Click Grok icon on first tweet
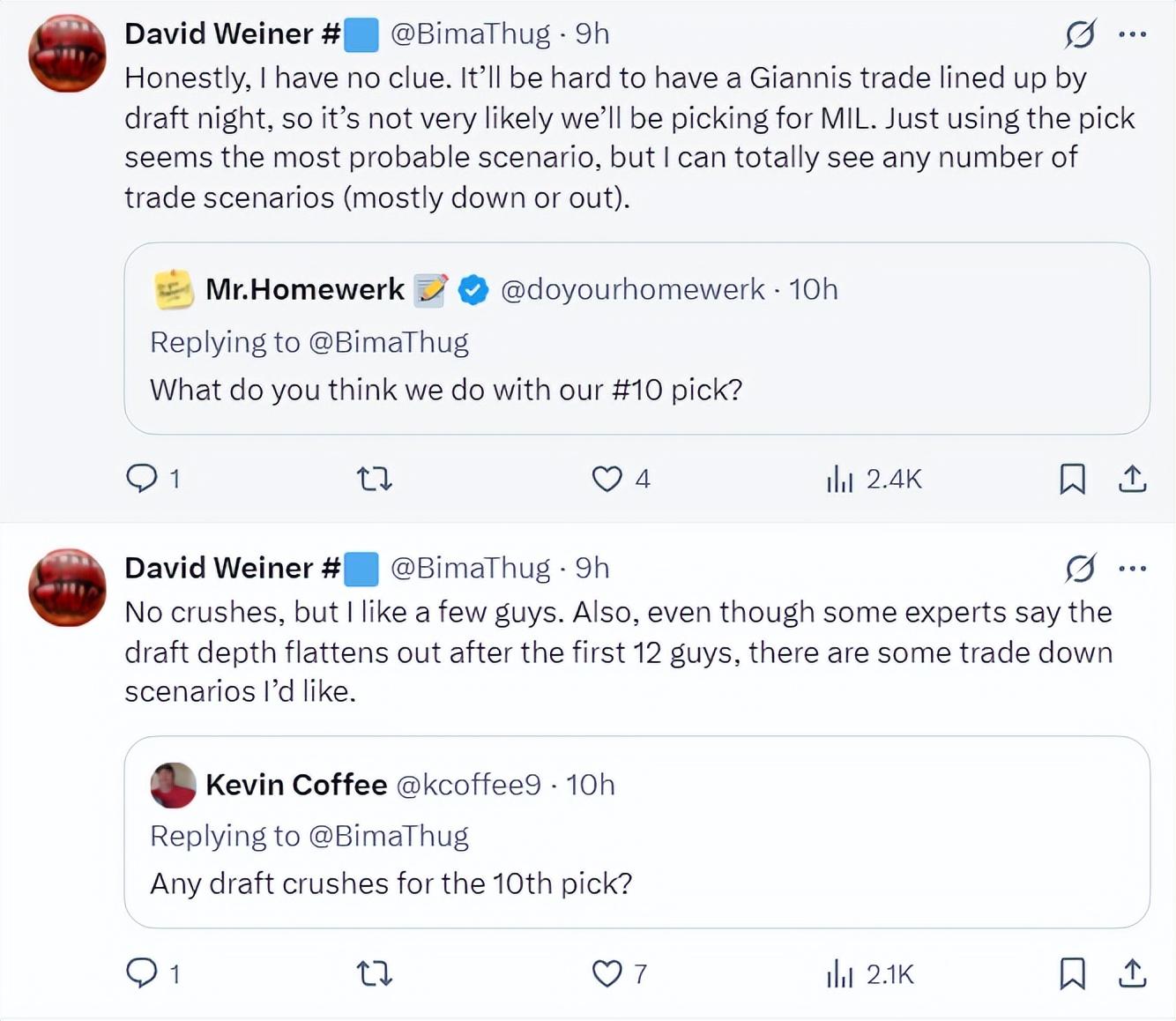Screen dimensions: 1176x1021 point(1080,34)
